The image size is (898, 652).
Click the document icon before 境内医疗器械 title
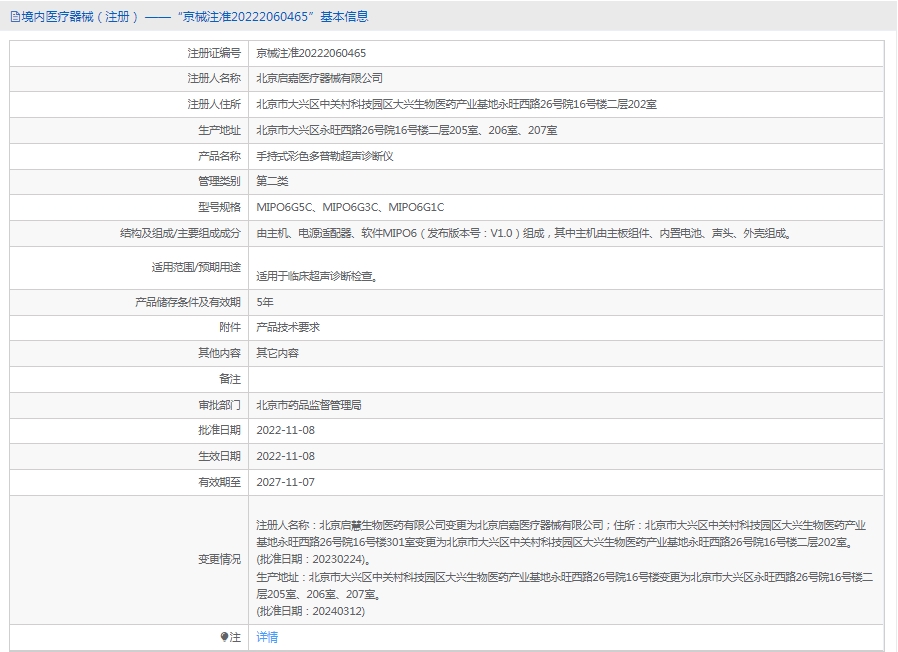(x=15, y=17)
